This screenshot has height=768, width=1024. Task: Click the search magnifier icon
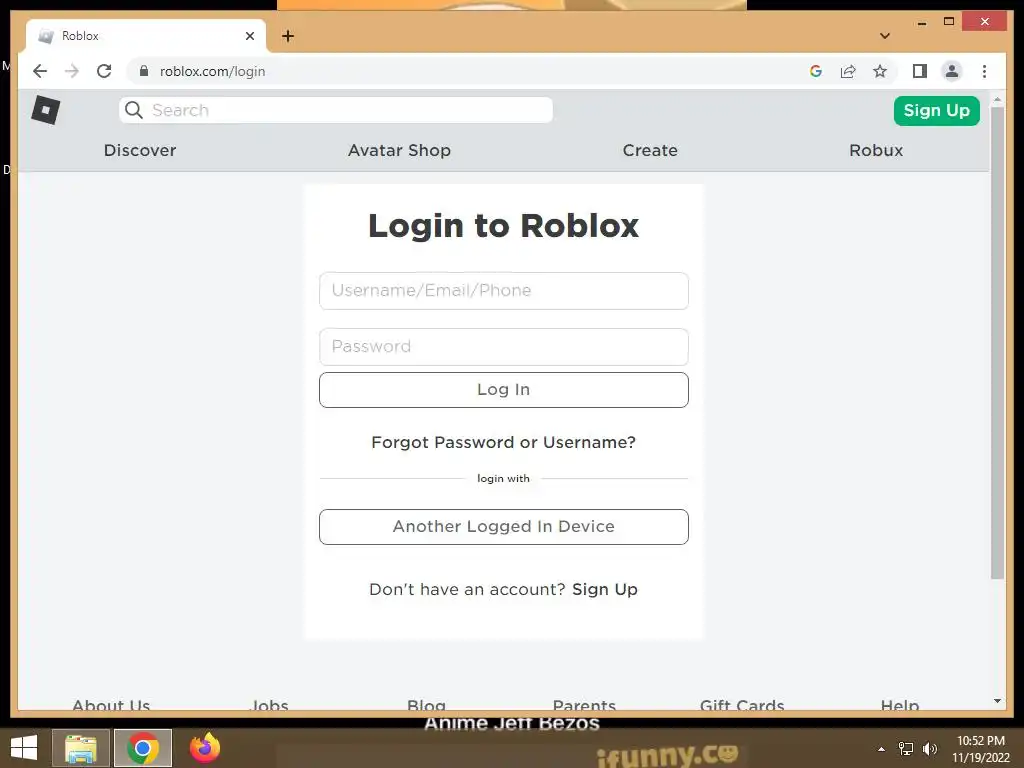(134, 110)
